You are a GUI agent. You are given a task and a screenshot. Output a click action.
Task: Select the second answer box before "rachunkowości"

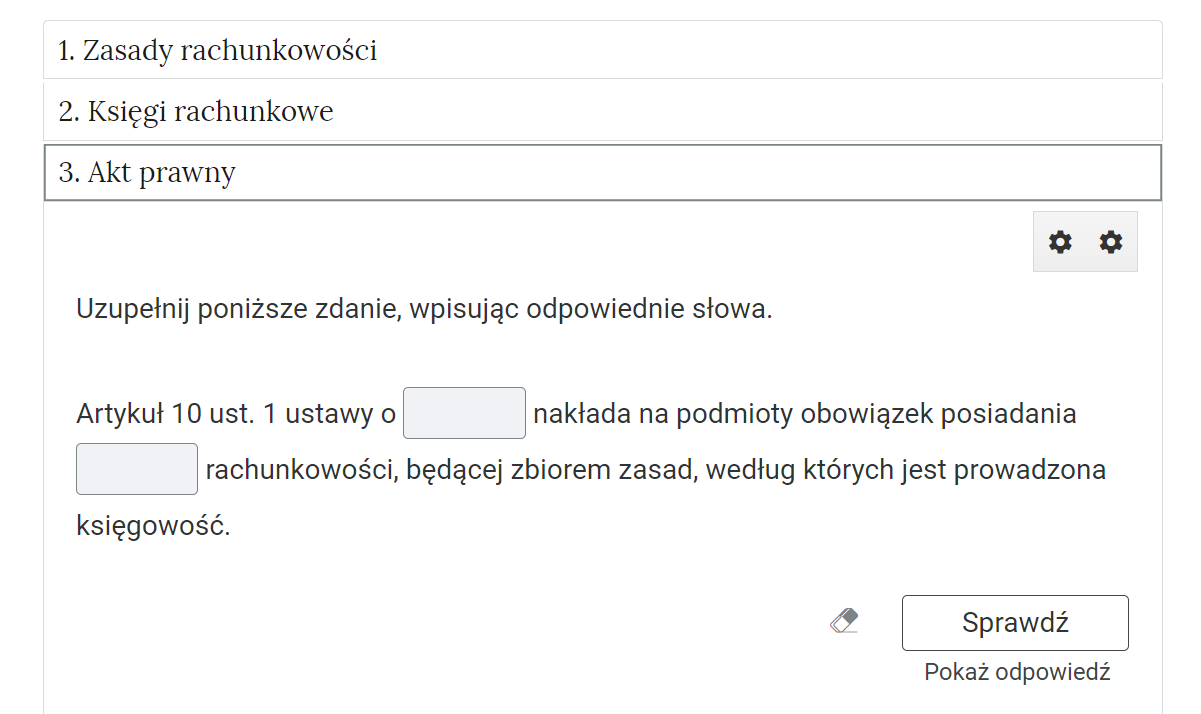(x=136, y=468)
